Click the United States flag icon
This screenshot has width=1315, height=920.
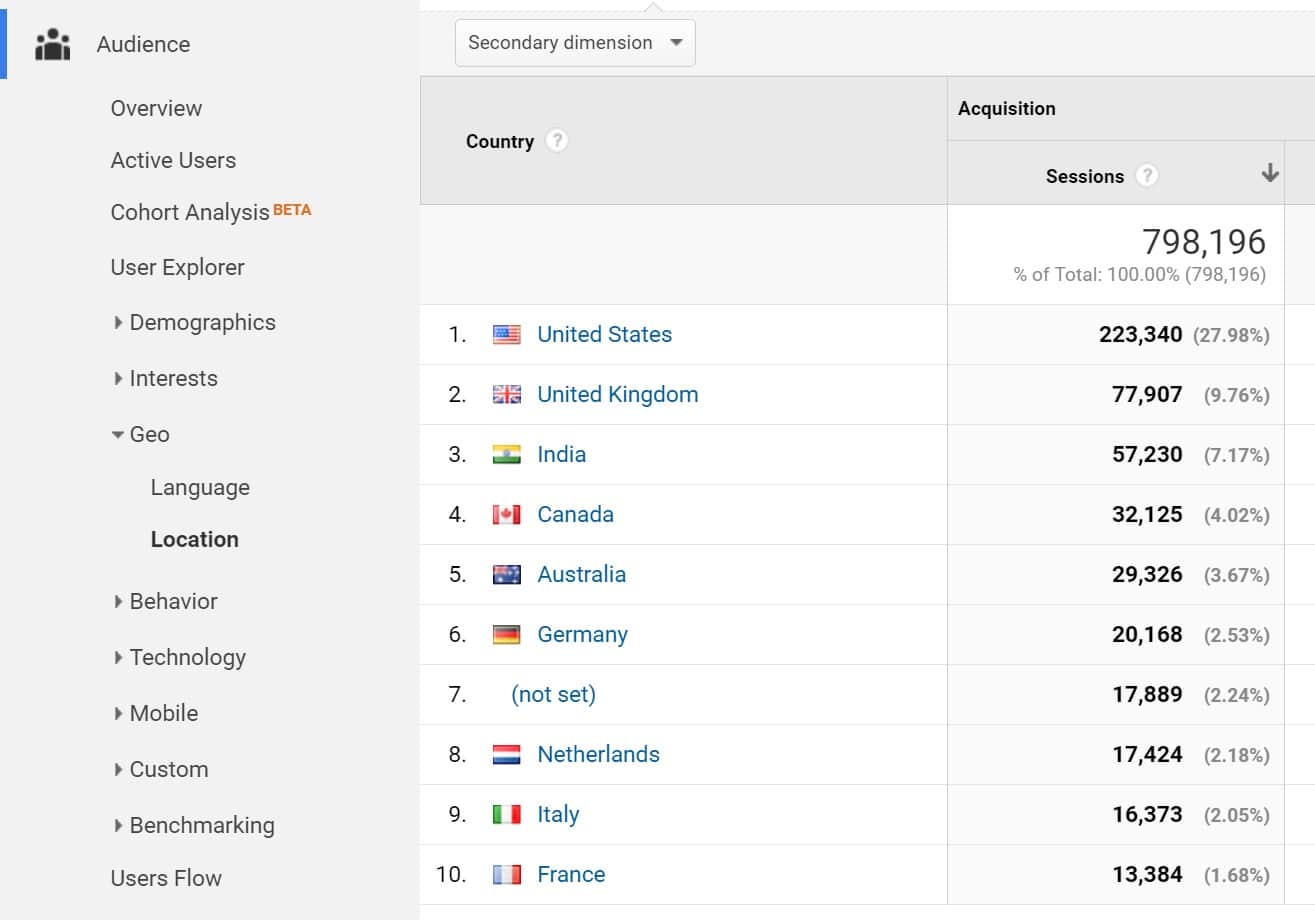coord(507,334)
